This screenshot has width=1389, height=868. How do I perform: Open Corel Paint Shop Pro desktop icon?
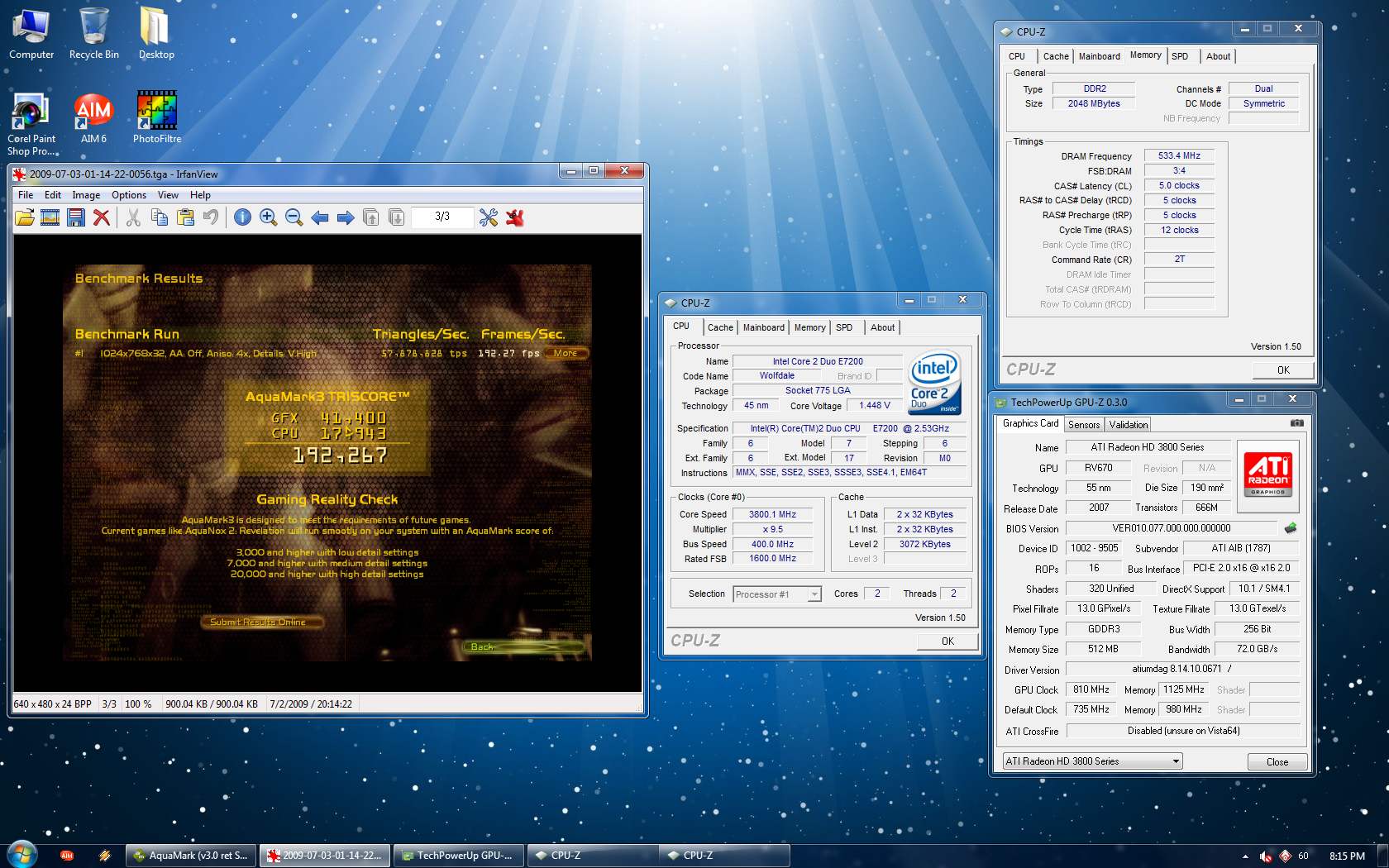coord(31,124)
